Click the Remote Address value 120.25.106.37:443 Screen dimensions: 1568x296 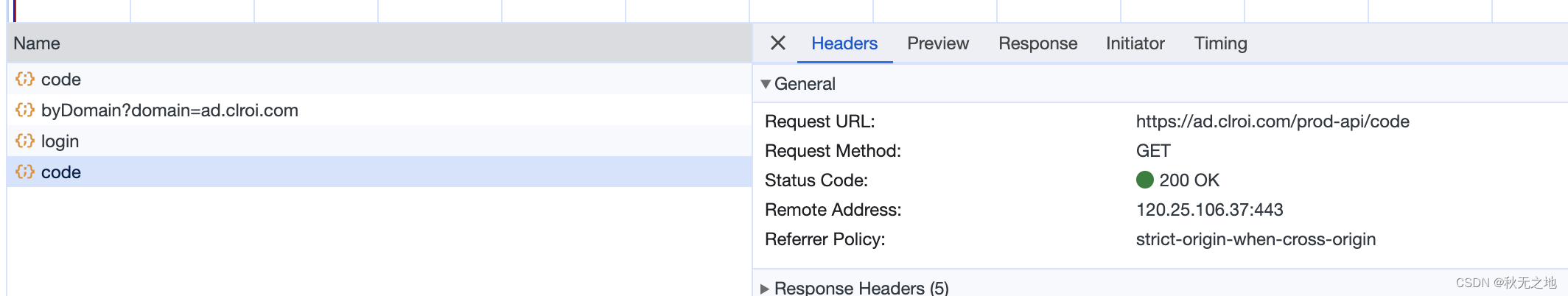(x=1209, y=210)
